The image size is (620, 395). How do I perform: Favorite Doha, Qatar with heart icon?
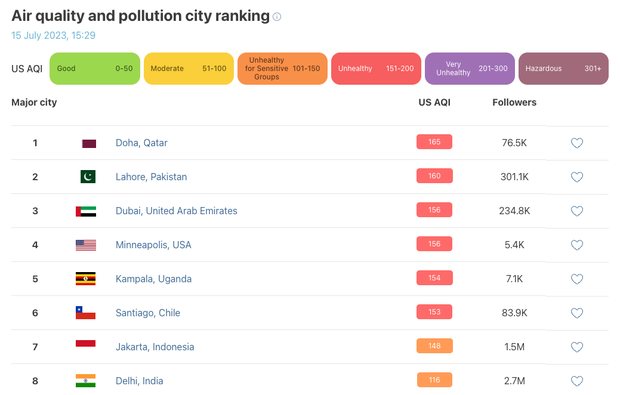(x=577, y=143)
